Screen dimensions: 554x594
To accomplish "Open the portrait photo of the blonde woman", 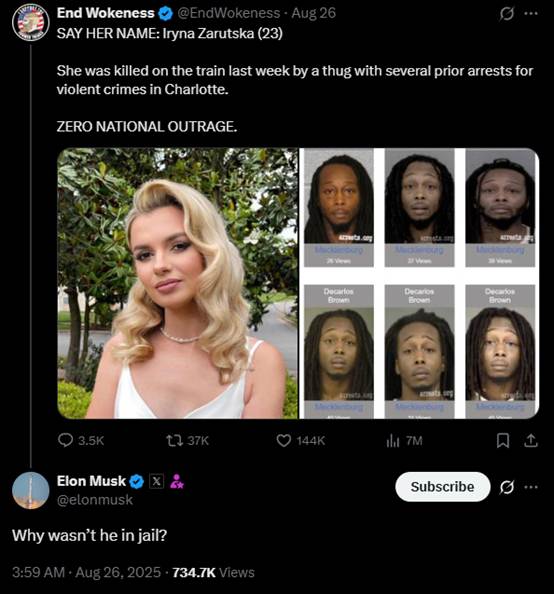I will [x=178, y=283].
